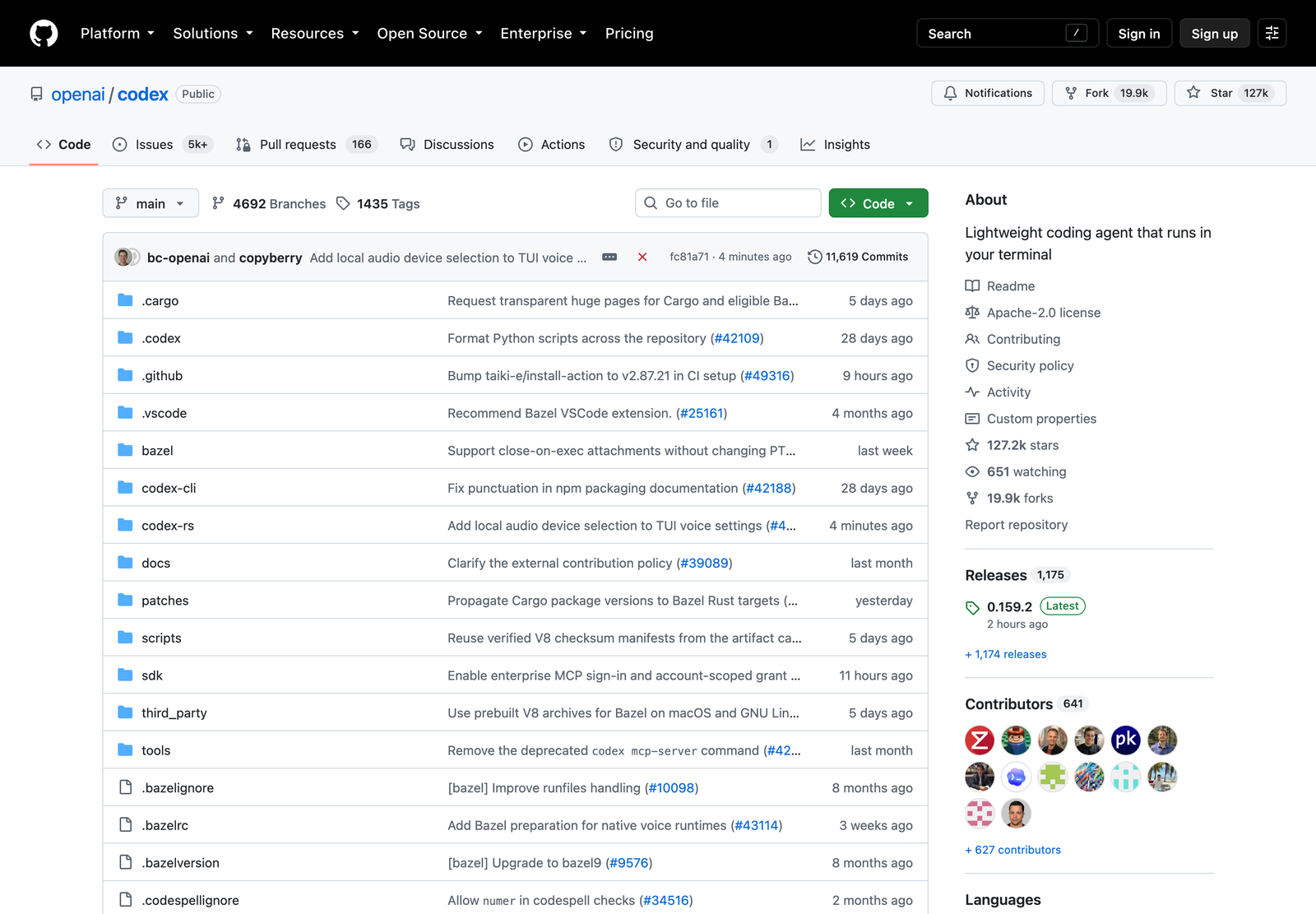This screenshot has height=914, width=1316.
Task: Click the .bazelignore file icon
Action: 125,787
